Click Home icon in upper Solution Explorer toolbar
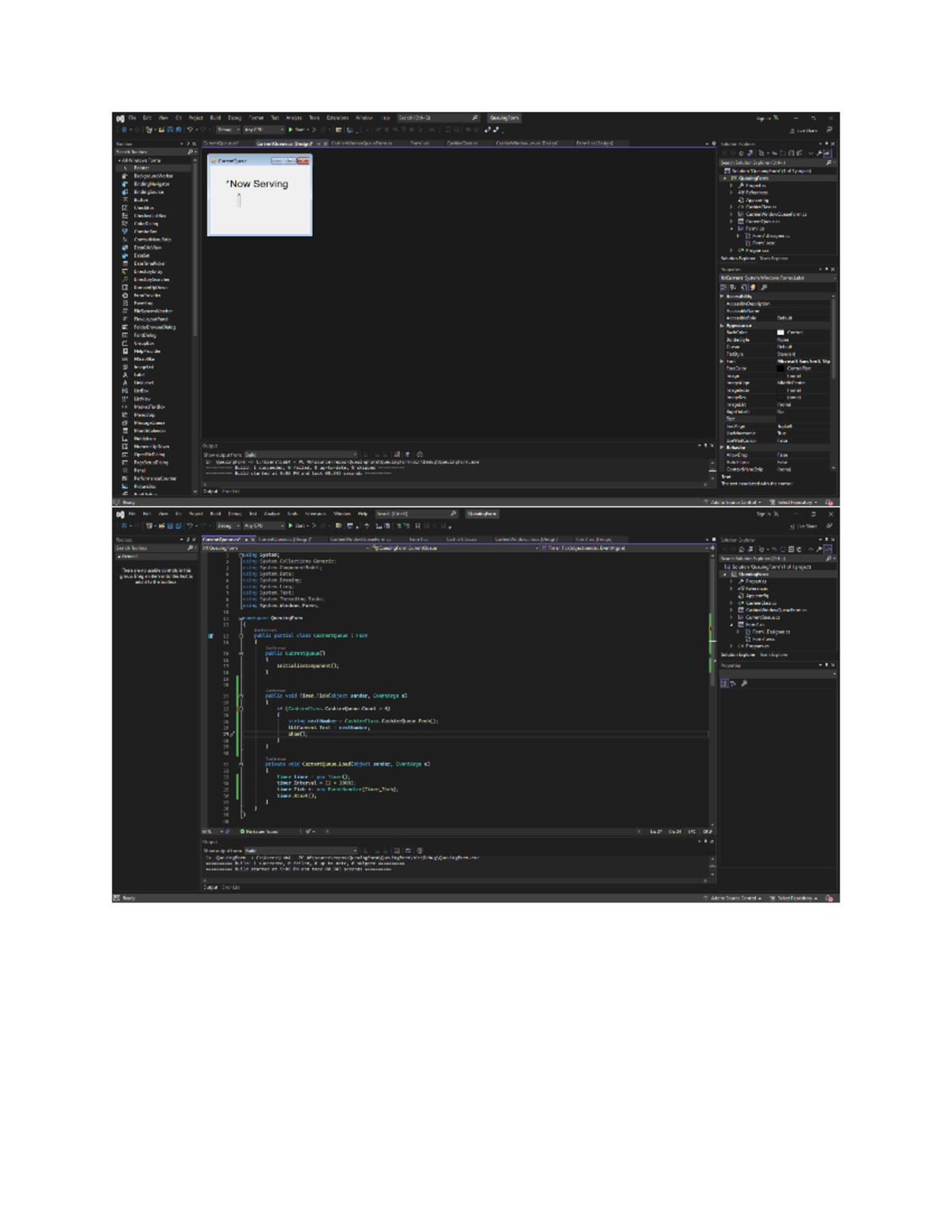The width and height of the screenshot is (952, 1232). (741, 153)
